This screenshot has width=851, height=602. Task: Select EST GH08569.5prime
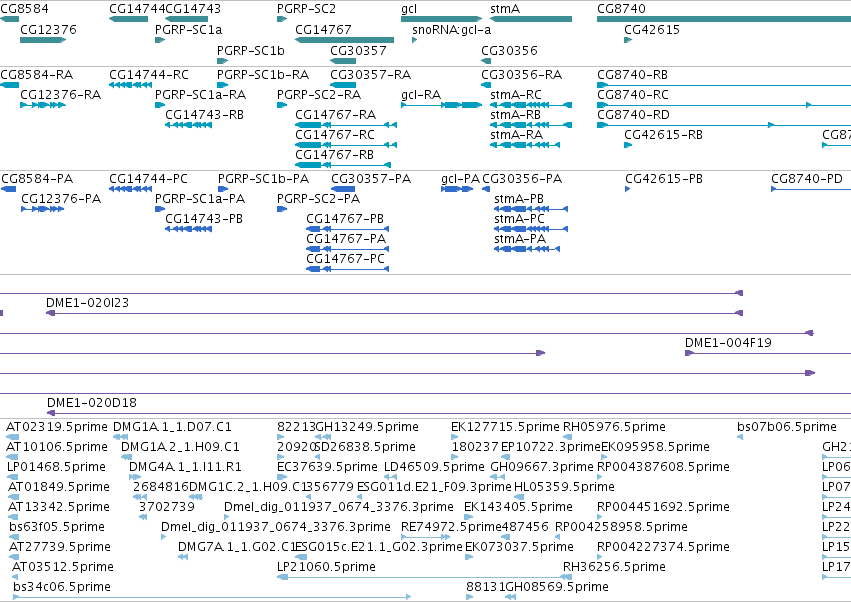[x=557, y=587]
